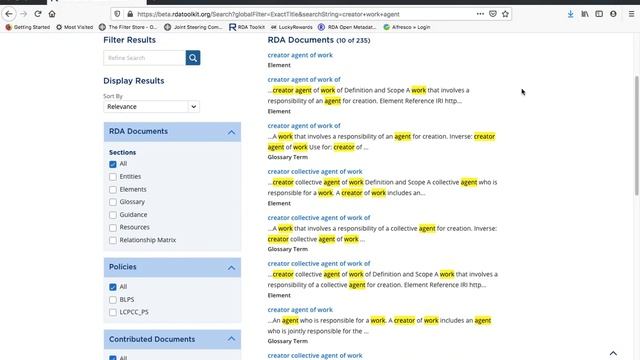Click the back-to-top chevron at page bottom
The image size is (640, 360).
pos(613,353)
